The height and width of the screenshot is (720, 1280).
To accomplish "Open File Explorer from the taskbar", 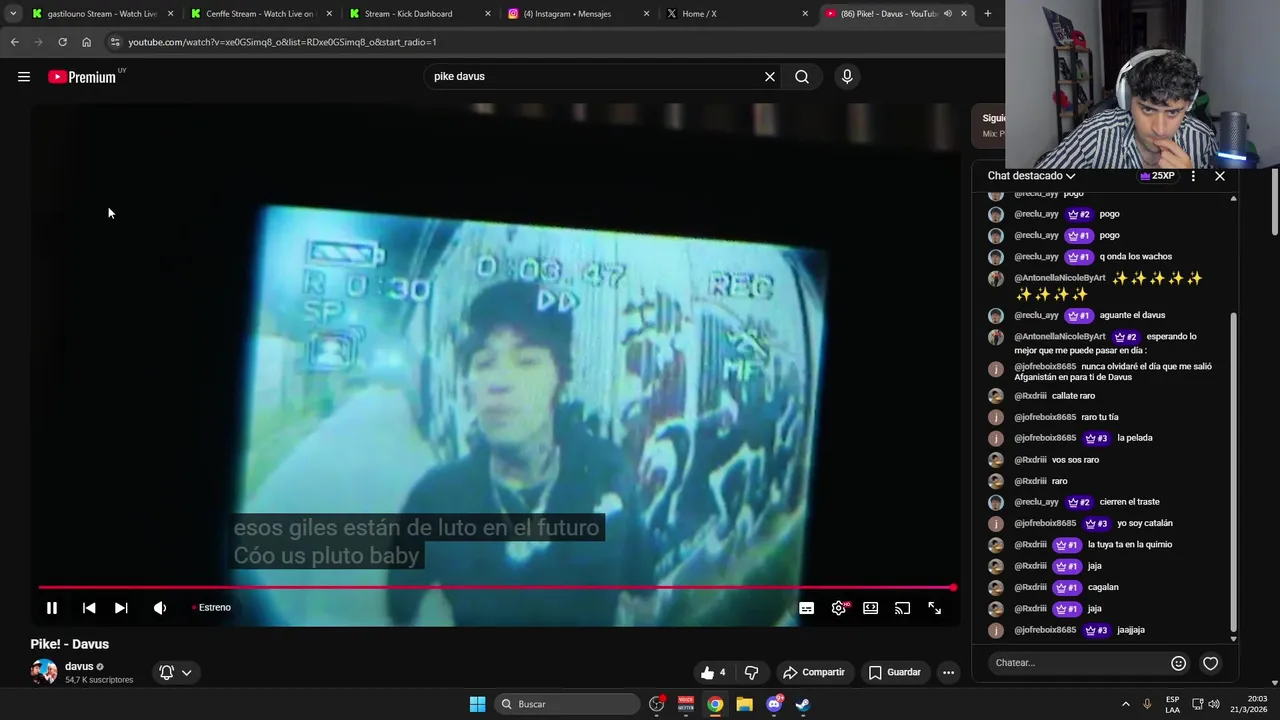I will (744, 704).
